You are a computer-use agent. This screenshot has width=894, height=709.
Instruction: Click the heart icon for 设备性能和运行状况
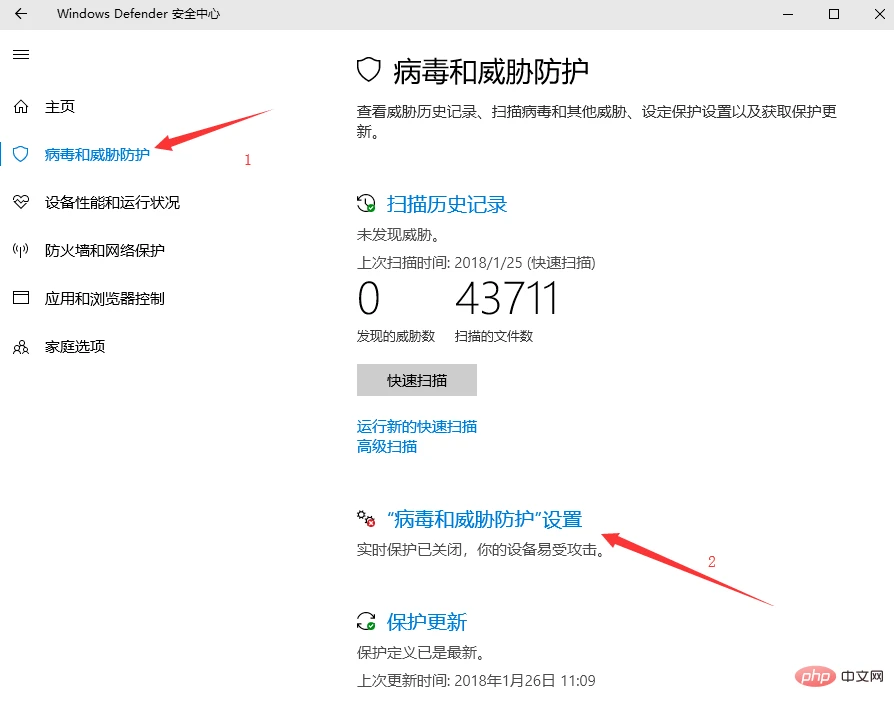point(21,202)
